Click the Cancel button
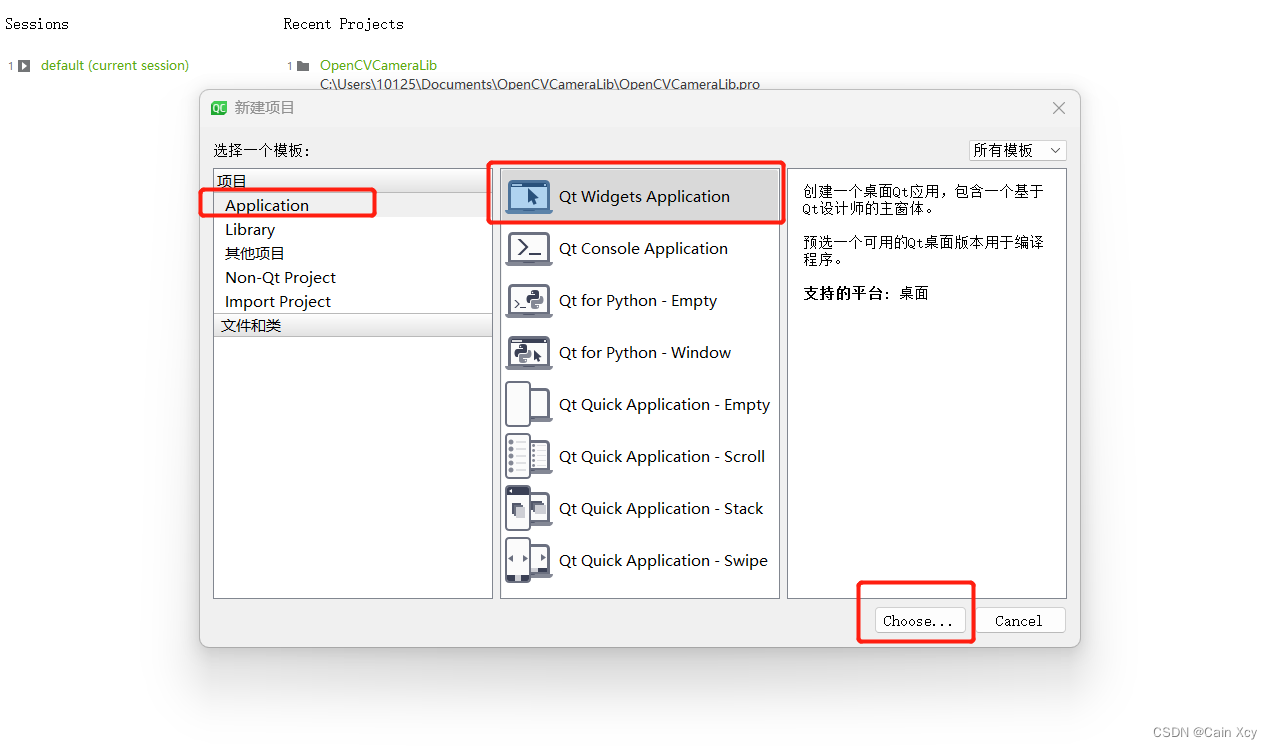The image size is (1272, 749). (x=1019, y=621)
